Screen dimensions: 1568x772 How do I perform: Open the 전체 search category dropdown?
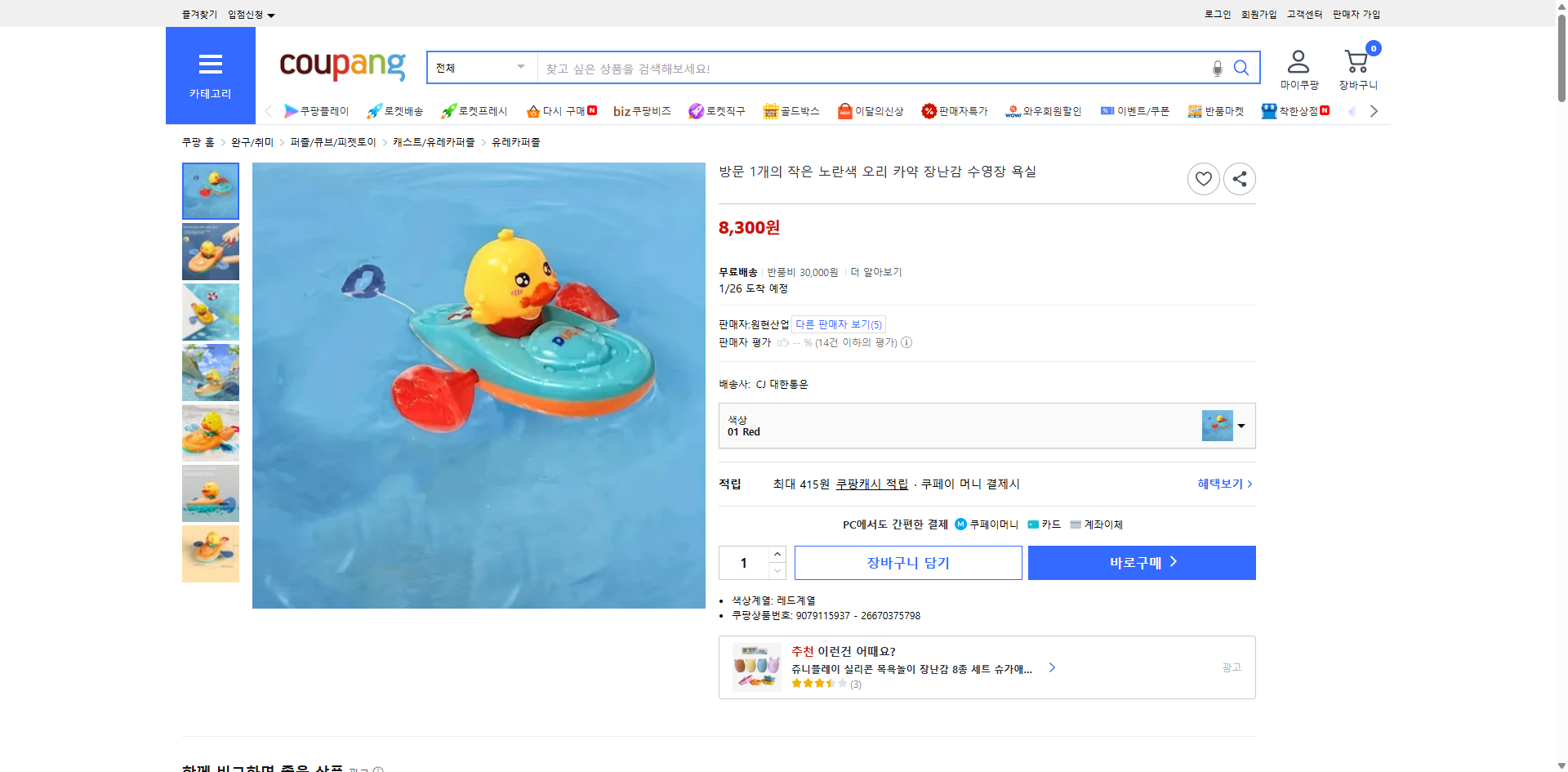[480, 68]
